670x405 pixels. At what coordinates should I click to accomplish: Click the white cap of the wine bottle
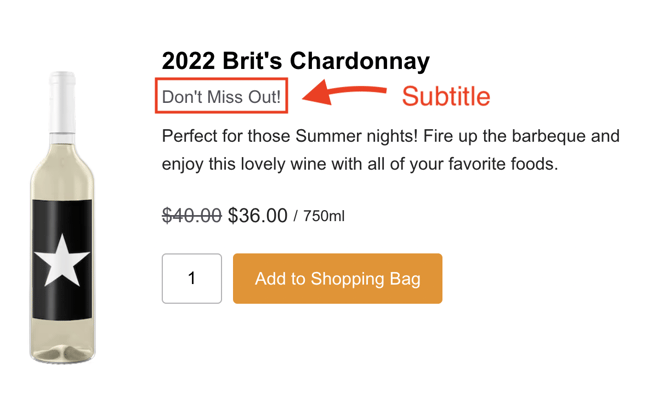point(62,90)
